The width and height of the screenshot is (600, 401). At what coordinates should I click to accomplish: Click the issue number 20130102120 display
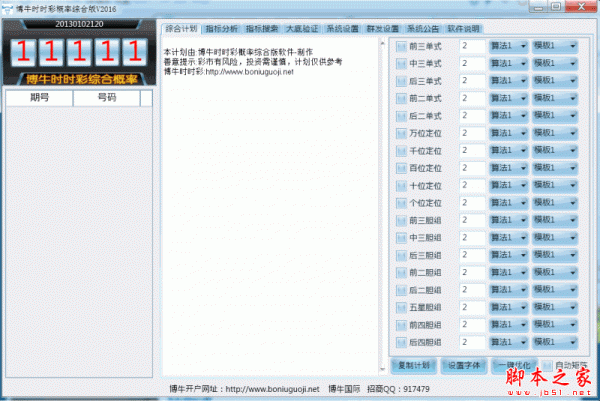tap(79, 24)
